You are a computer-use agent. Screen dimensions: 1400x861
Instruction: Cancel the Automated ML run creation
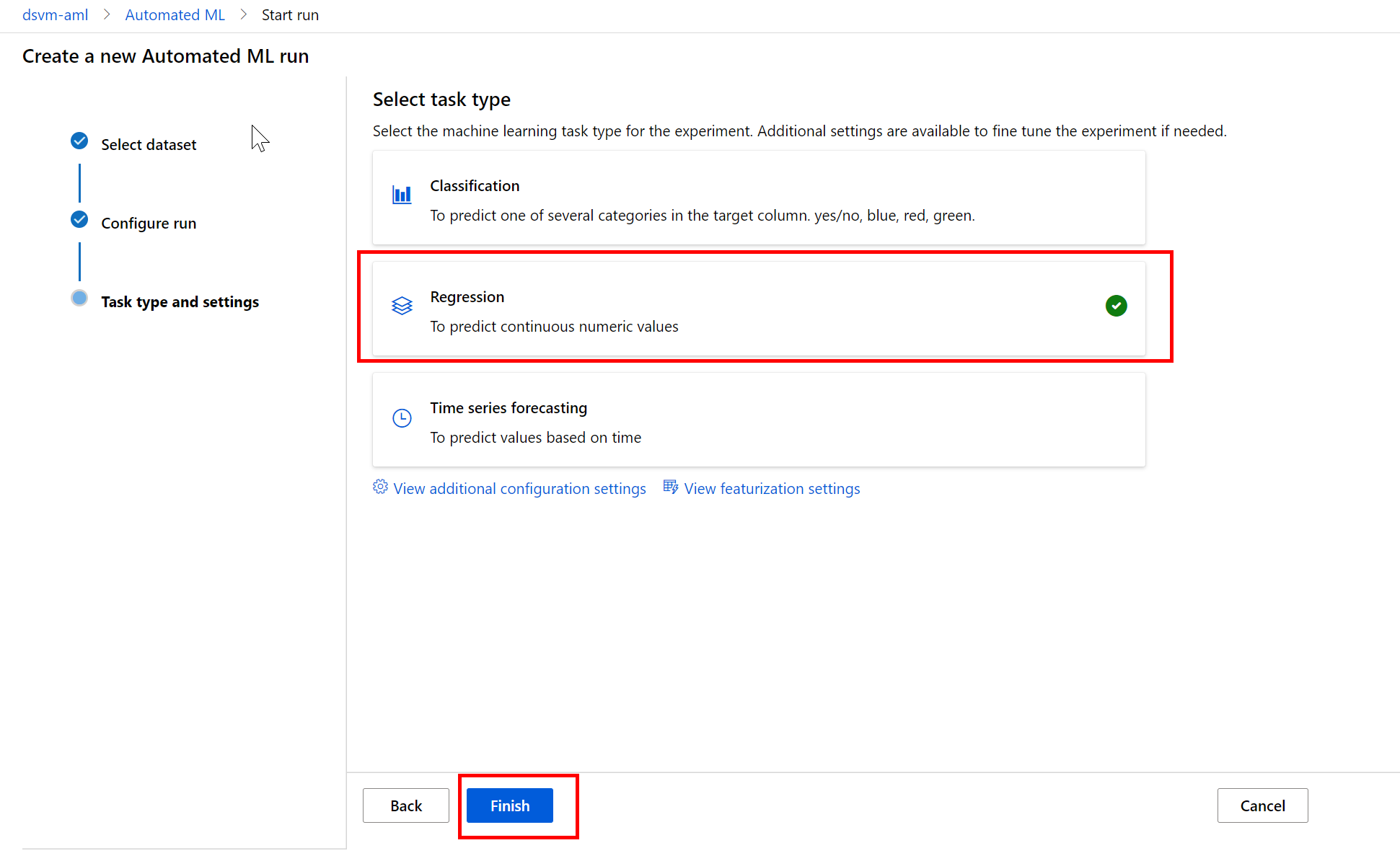[1262, 805]
